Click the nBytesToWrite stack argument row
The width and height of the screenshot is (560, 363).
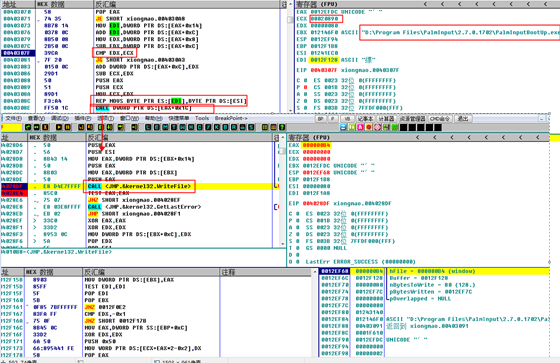[x=434, y=285]
